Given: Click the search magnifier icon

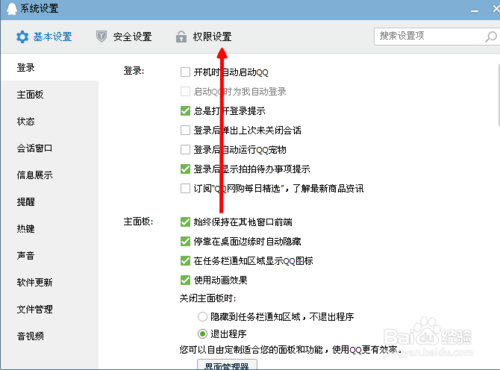Looking at the screenshot, I should coord(491,36).
